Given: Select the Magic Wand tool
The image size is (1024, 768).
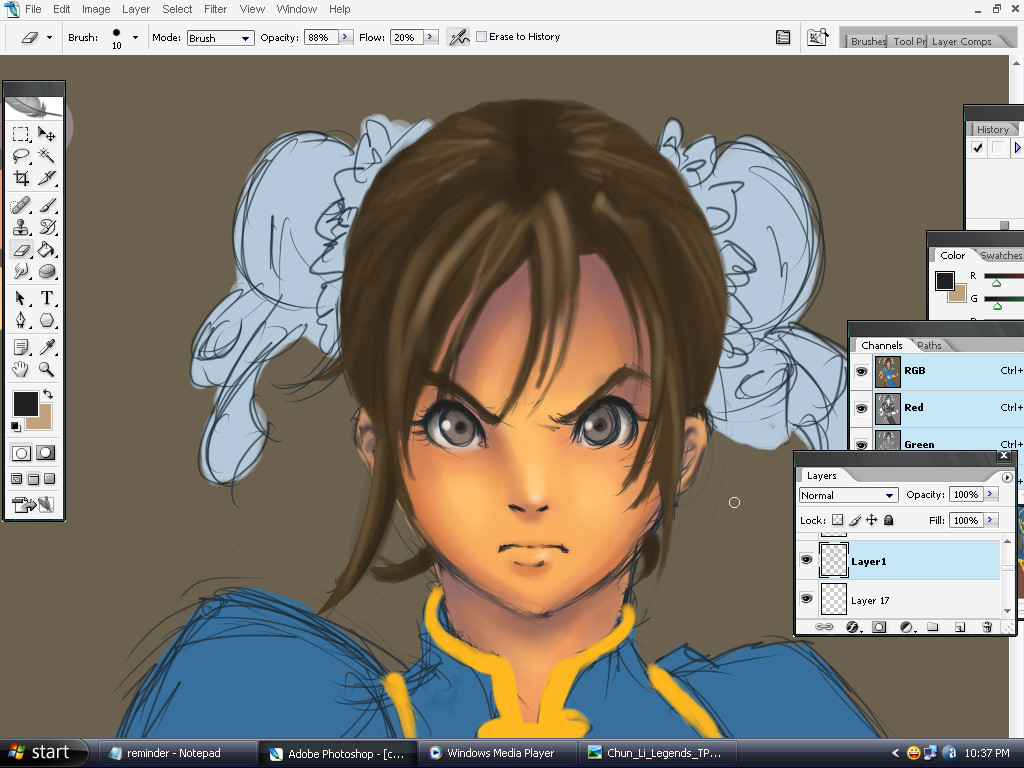Looking at the screenshot, I should (46, 155).
